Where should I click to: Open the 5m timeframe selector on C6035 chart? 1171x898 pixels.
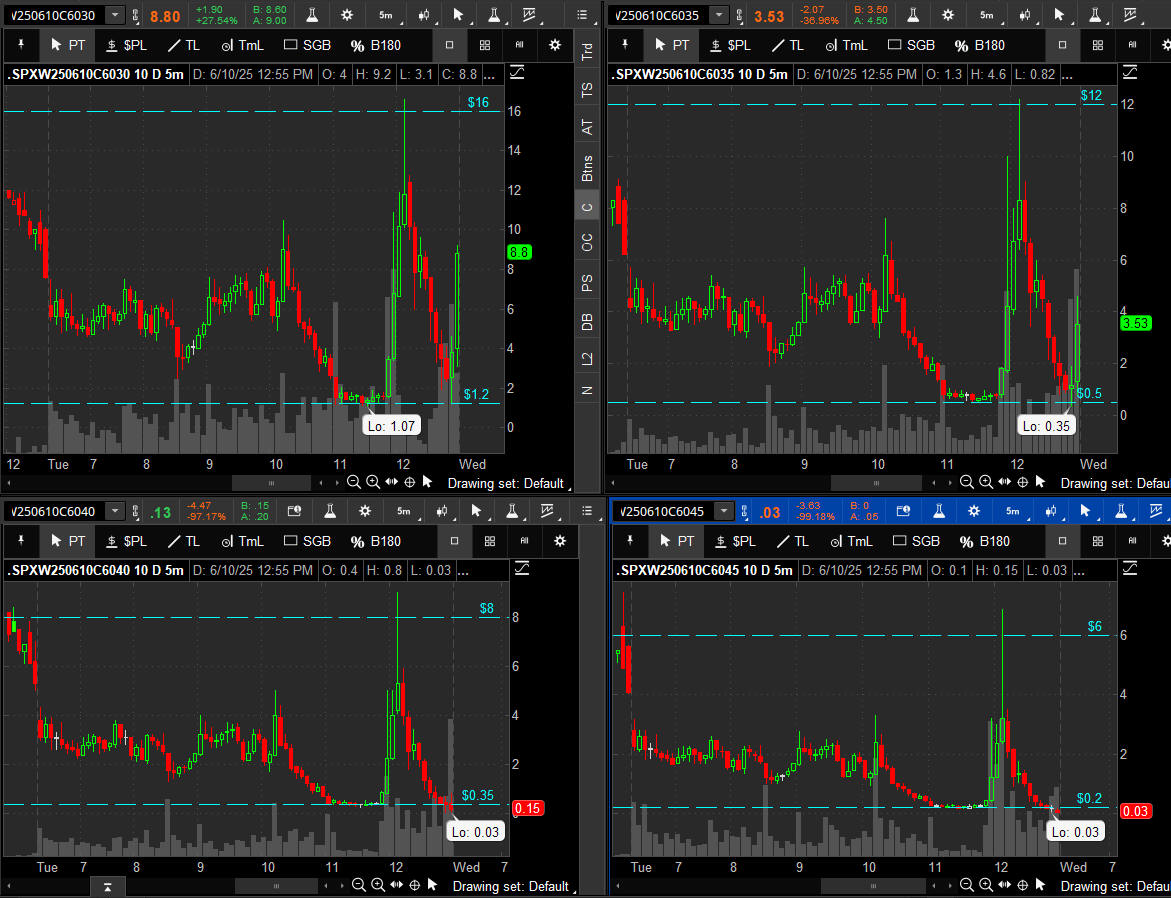coord(986,15)
